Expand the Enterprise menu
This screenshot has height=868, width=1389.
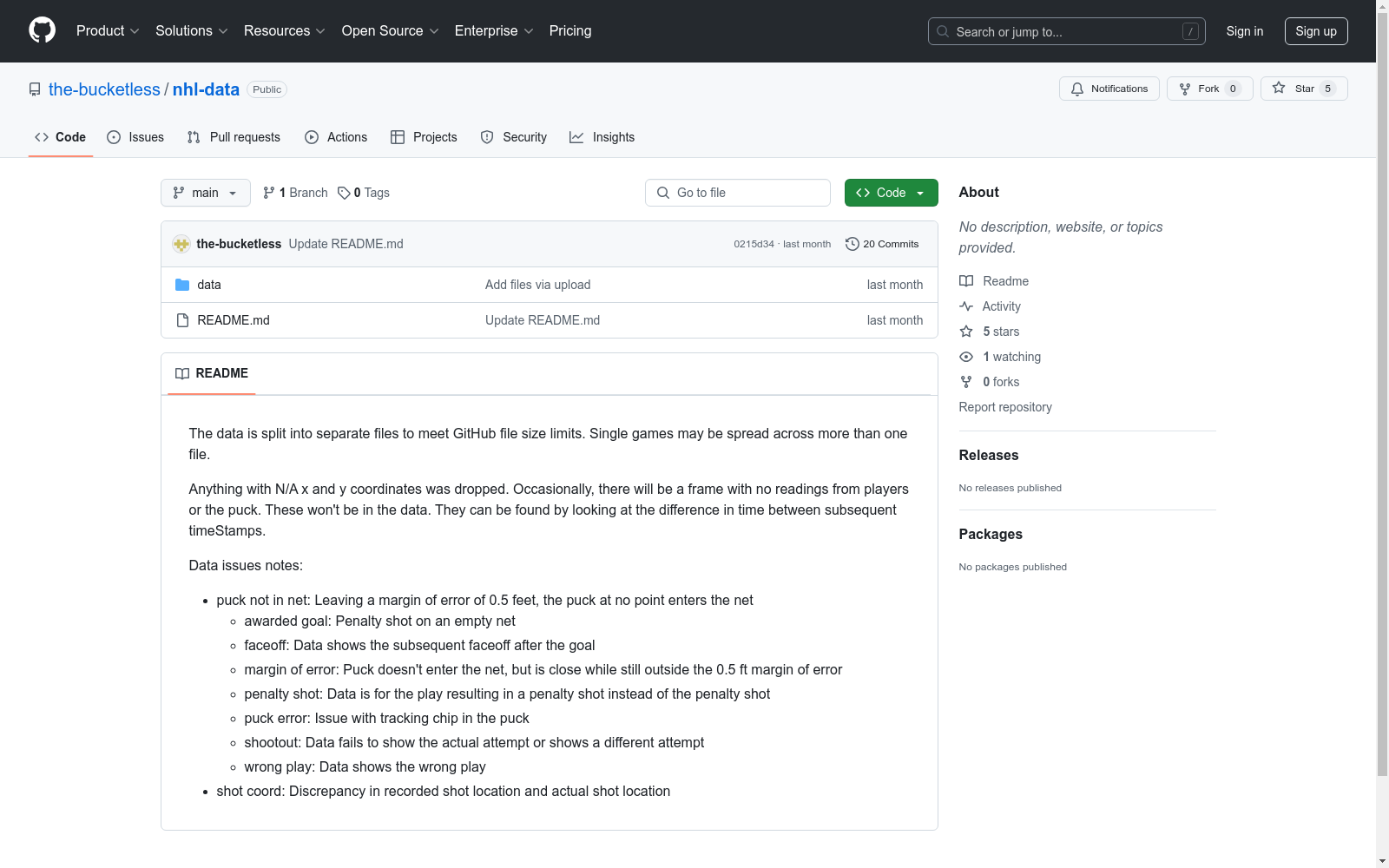(x=494, y=30)
